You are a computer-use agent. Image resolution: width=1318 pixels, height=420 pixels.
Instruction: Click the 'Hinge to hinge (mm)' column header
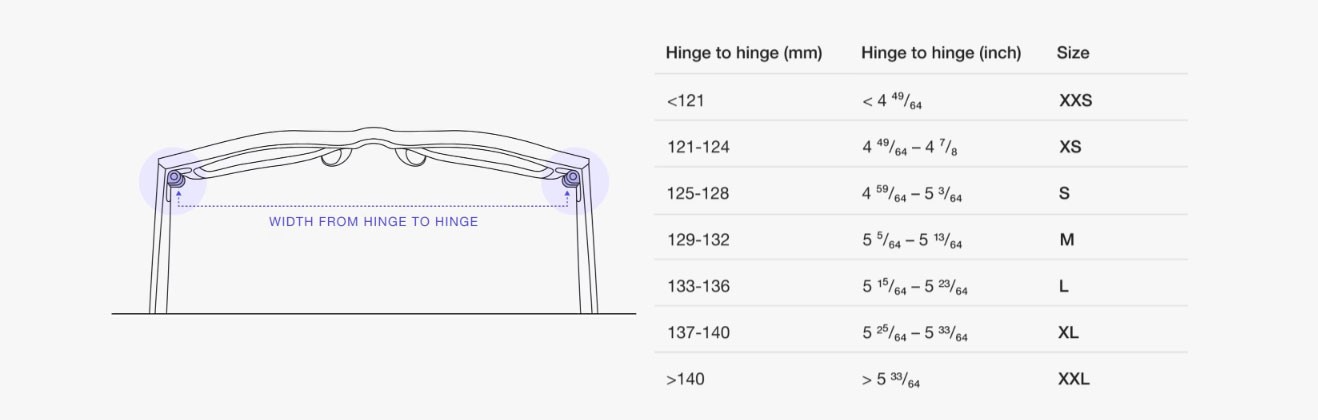click(x=743, y=53)
